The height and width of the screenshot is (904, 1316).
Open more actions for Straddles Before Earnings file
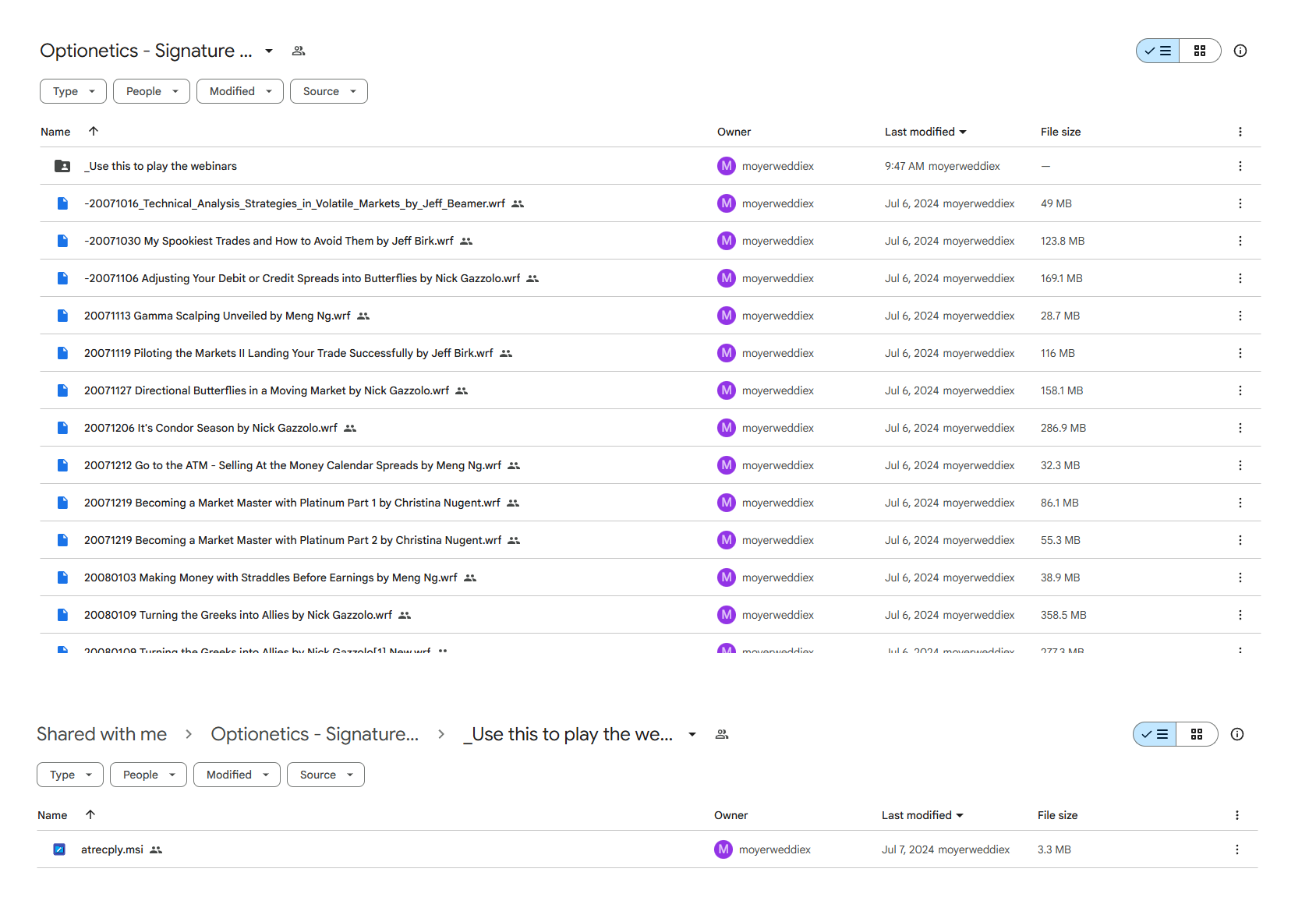coord(1240,577)
